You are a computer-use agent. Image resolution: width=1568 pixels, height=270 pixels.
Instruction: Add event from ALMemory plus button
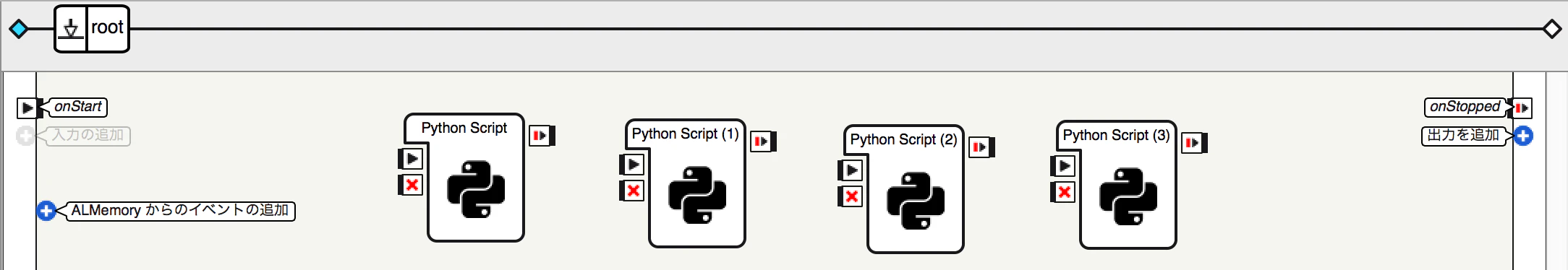(46, 211)
